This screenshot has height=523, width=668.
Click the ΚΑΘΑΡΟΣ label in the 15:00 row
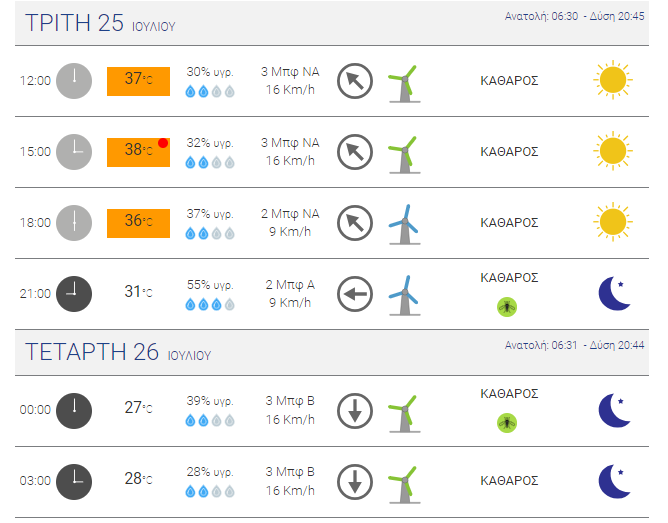[509, 152]
